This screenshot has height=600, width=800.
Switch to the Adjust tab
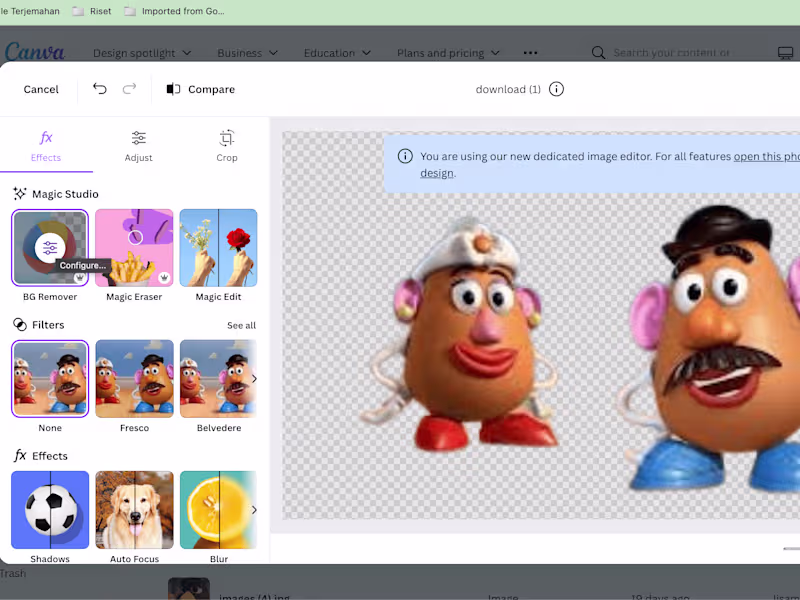(139, 145)
